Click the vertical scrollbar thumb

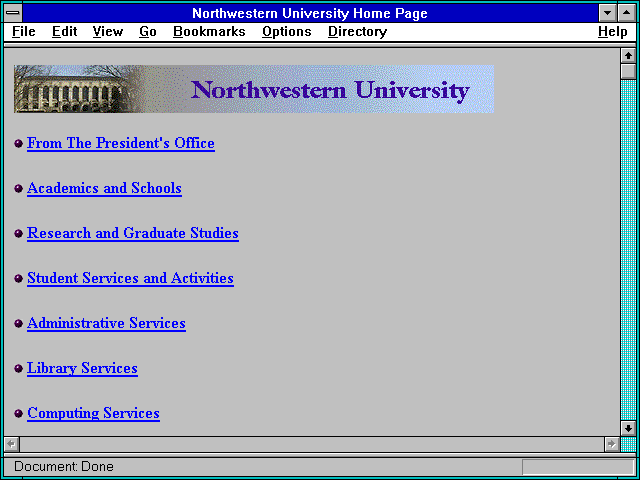click(628, 71)
